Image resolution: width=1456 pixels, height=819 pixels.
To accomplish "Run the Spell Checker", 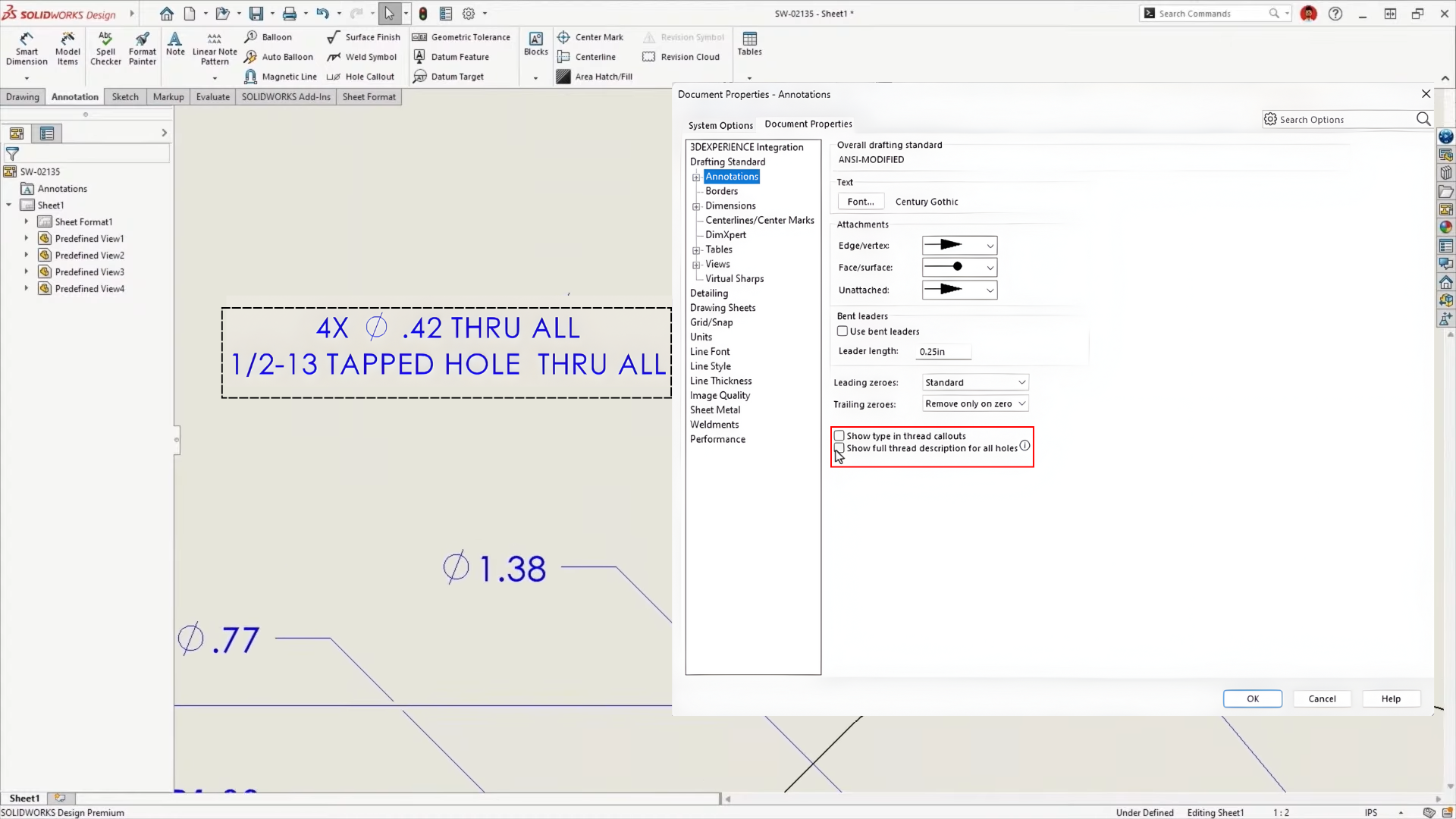I will (105, 49).
